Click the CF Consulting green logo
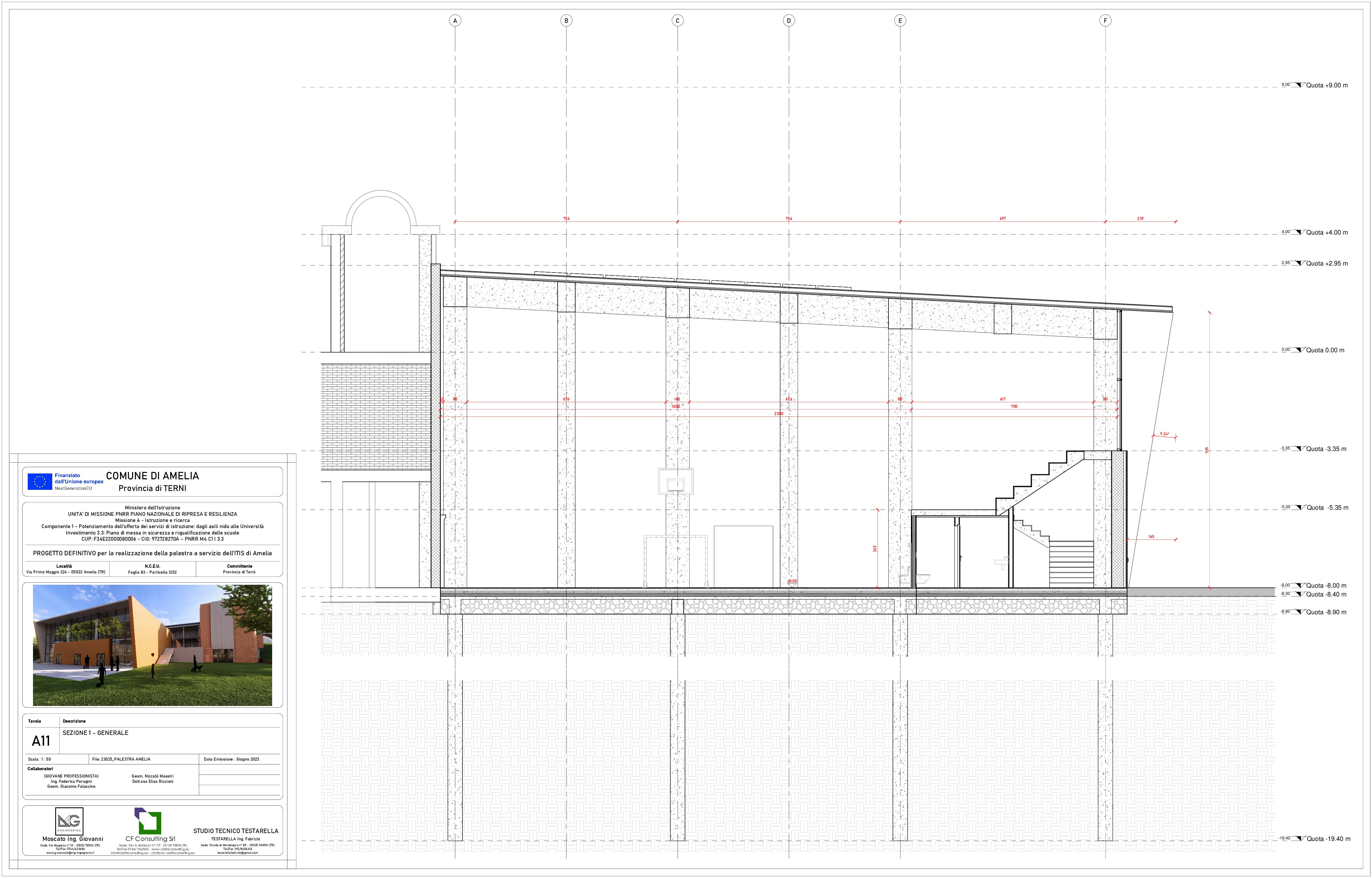The image size is (1372, 878). click(148, 821)
